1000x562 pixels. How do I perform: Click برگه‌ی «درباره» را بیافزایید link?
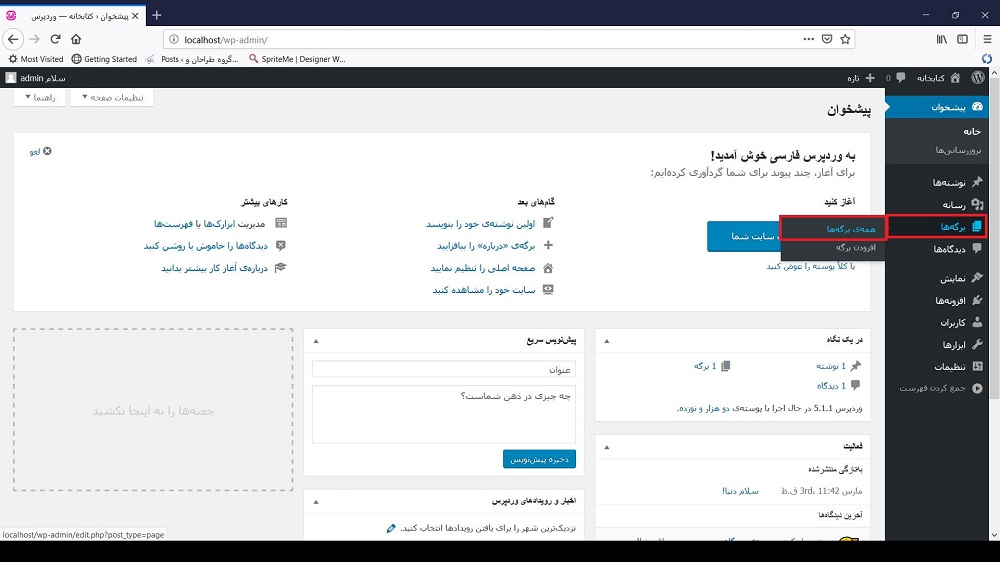[485, 246]
